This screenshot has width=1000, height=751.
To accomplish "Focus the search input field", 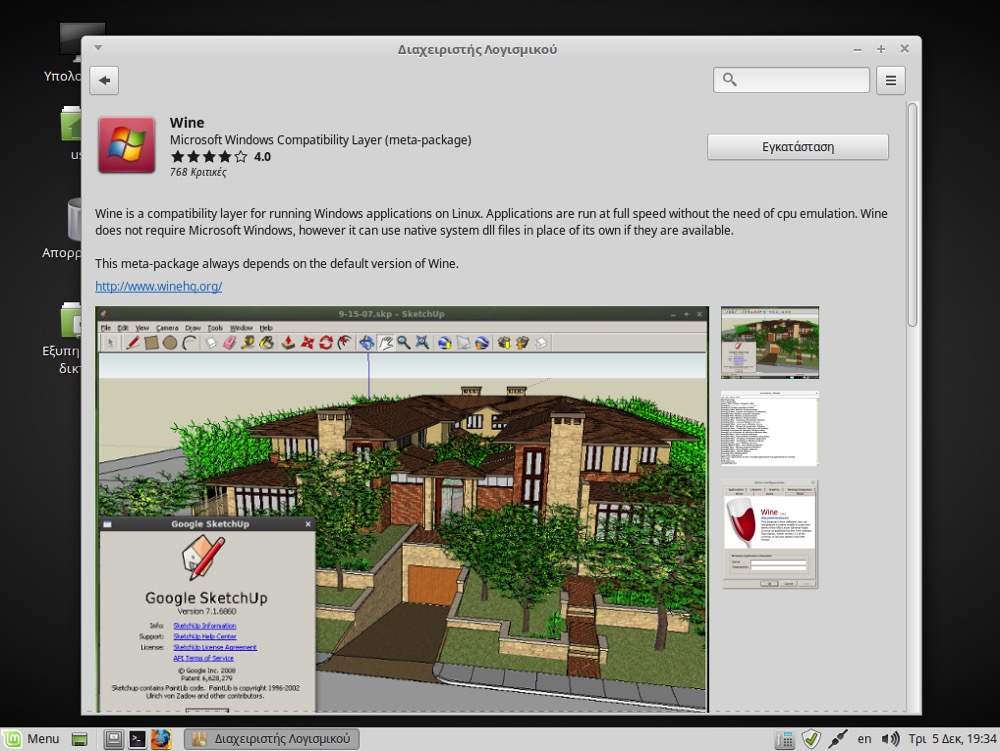I will pos(791,80).
